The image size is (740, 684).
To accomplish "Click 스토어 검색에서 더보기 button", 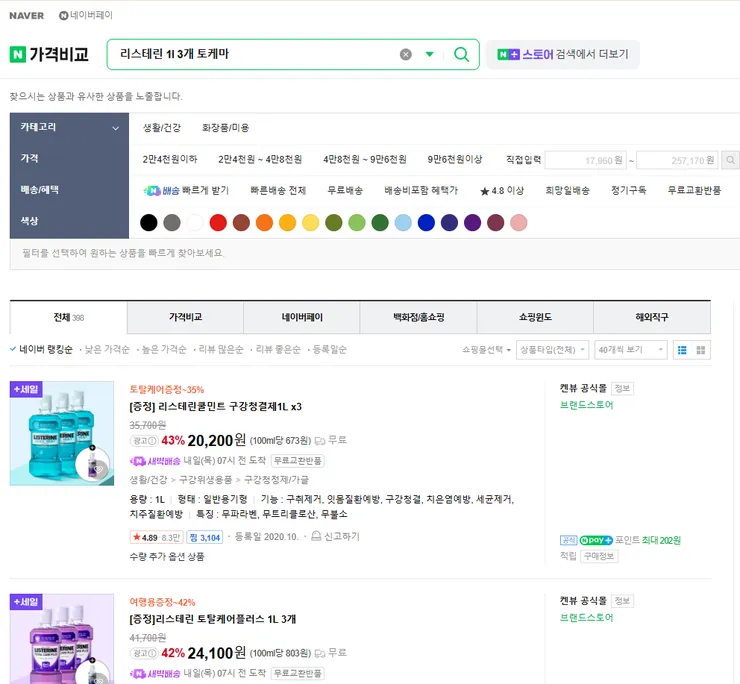I will tap(563, 54).
